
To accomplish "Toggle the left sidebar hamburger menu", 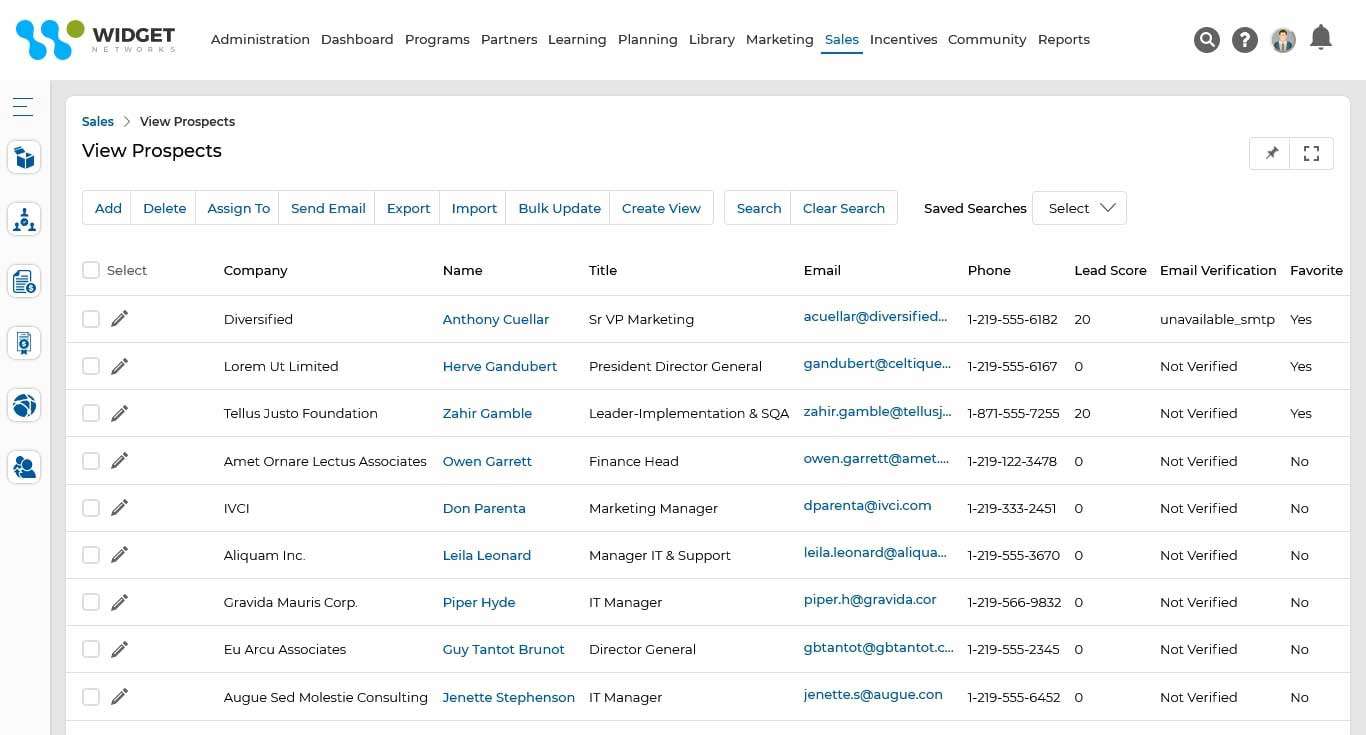I will coord(23,107).
